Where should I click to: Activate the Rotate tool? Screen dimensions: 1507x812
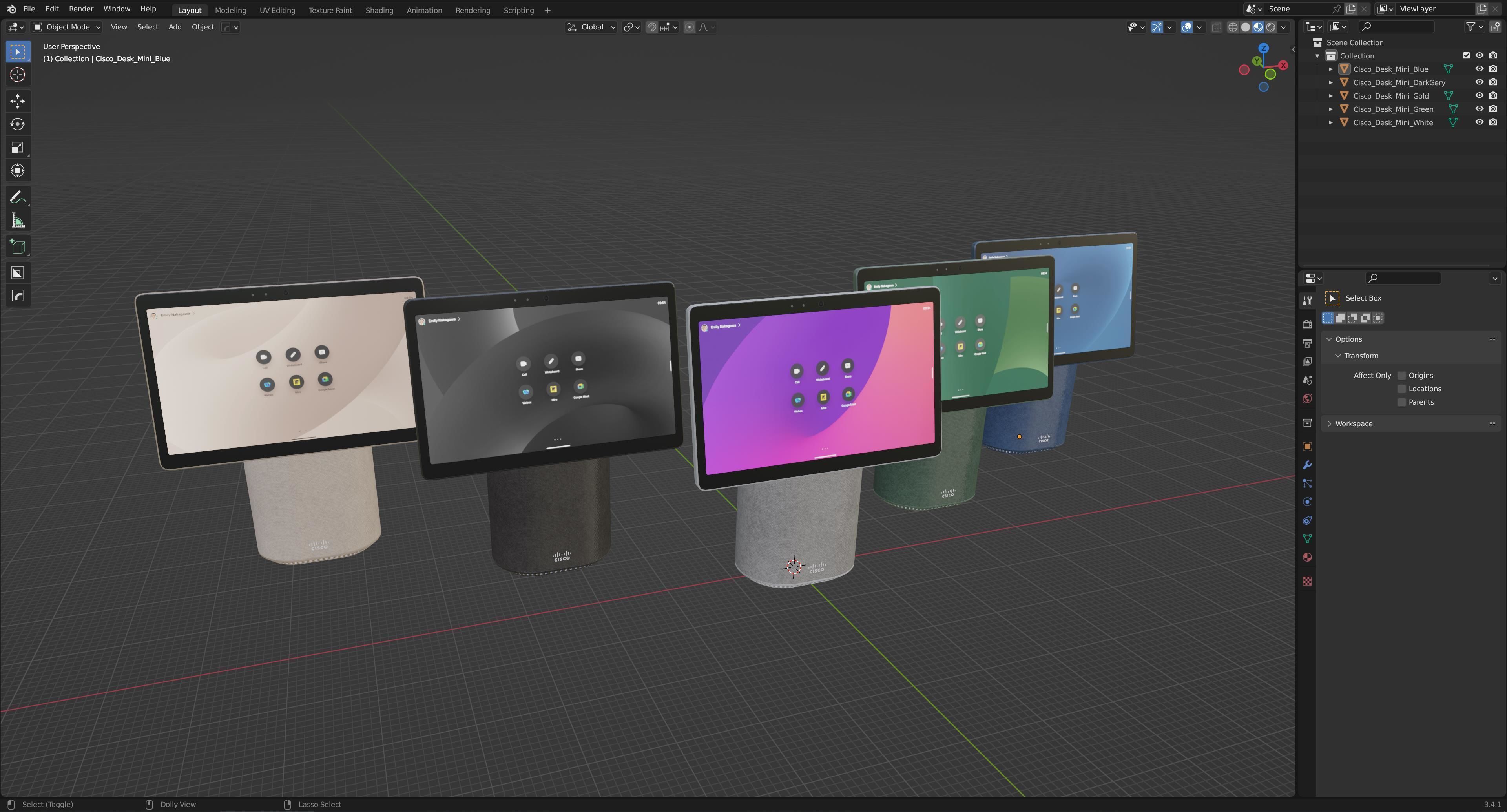[18, 124]
